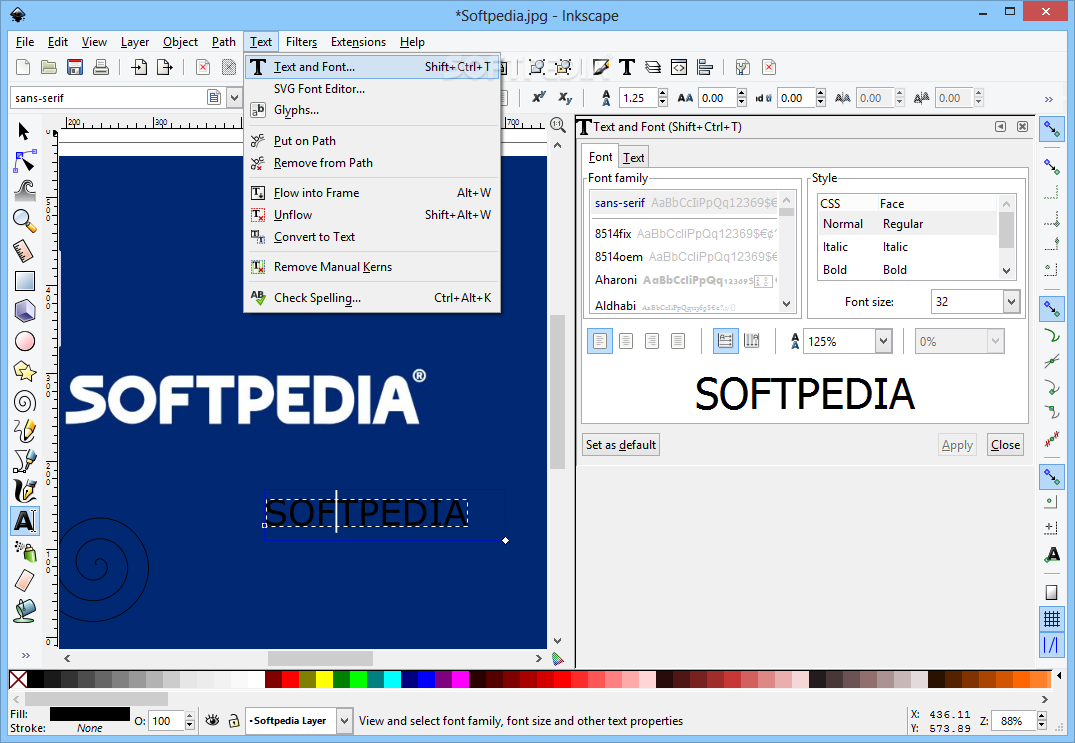1075x743 pixels.
Task: Select the Rectangle tool
Action: 24,281
